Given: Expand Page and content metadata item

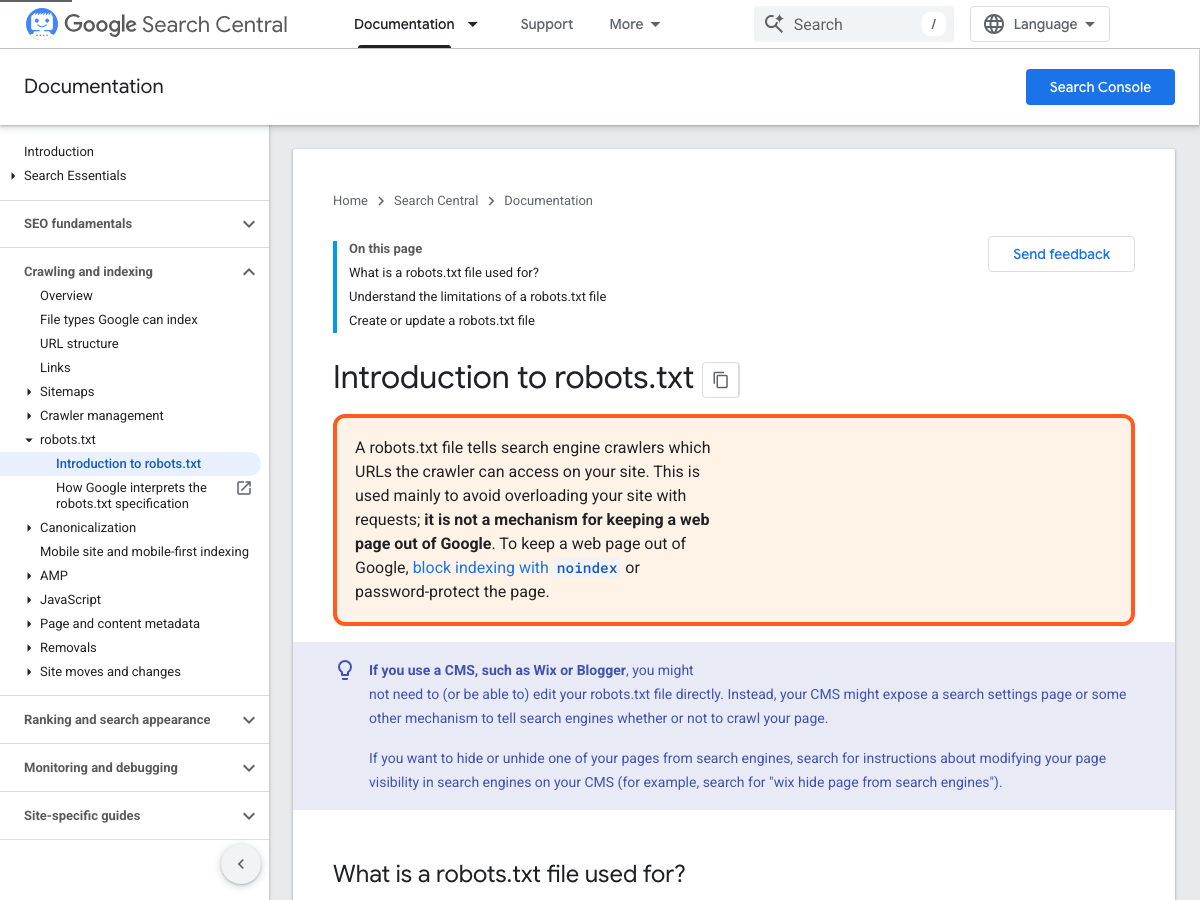Looking at the screenshot, I should [29, 624].
